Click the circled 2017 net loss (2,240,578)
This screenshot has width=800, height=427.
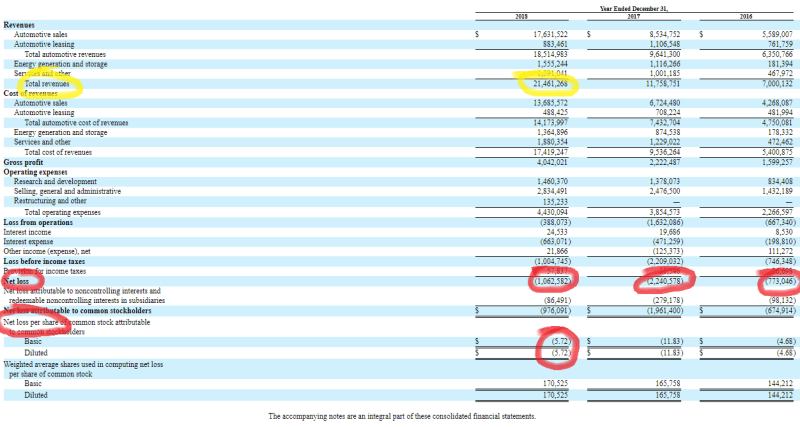pyautogui.click(x=660, y=282)
